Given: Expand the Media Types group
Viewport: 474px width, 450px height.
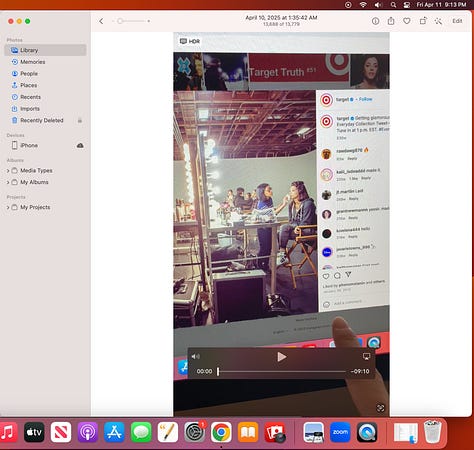Looking at the screenshot, I should coord(8,171).
